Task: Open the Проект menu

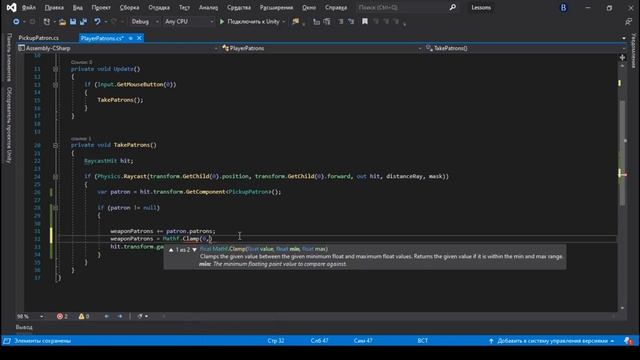Action: pos(101,7)
